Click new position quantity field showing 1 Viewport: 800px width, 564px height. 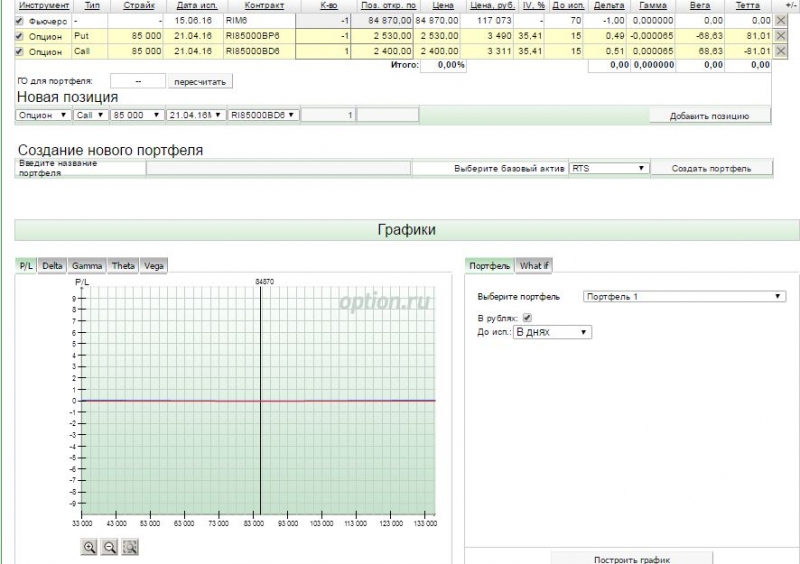coord(328,115)
